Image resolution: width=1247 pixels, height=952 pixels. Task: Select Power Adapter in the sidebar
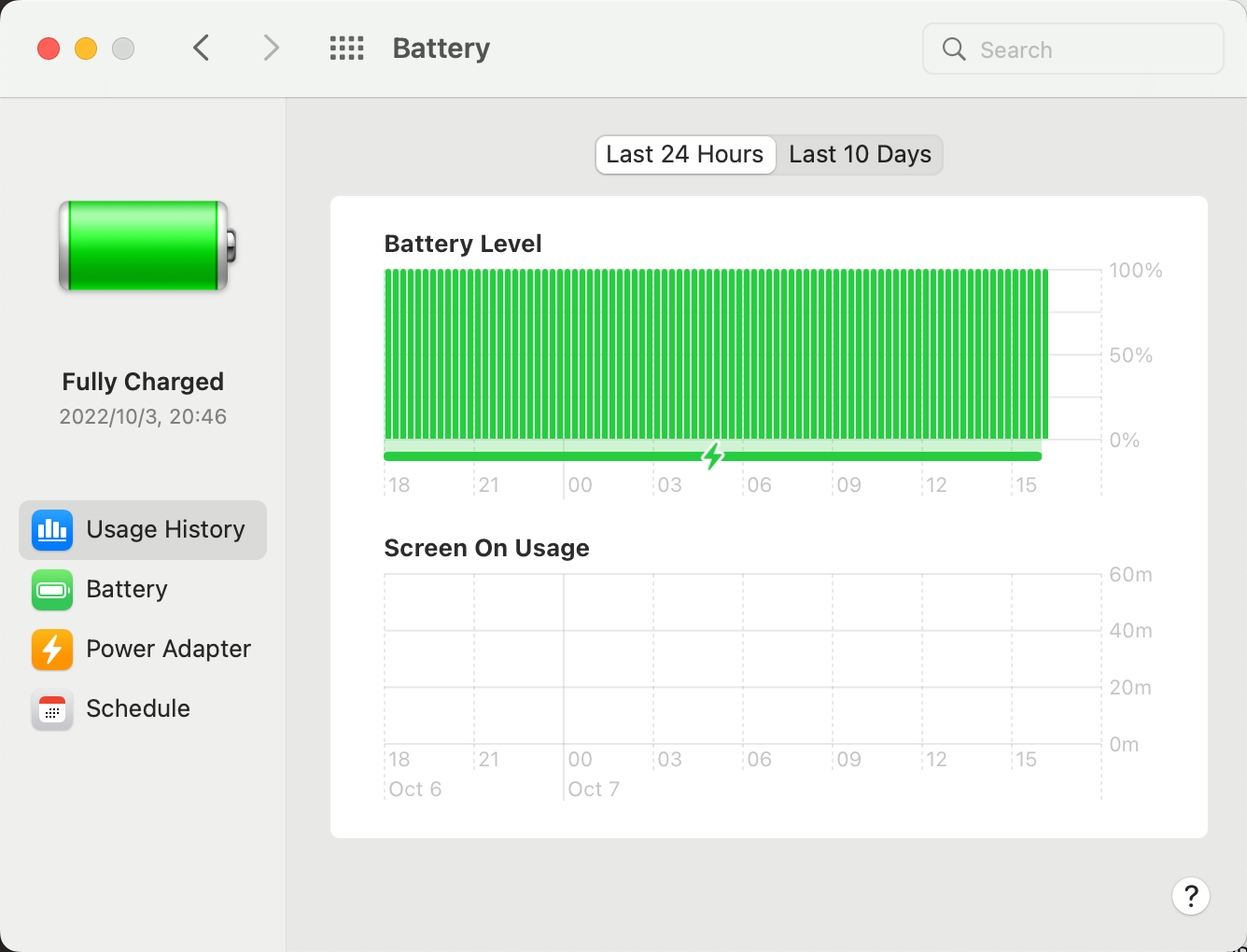[x=168, y=650]
